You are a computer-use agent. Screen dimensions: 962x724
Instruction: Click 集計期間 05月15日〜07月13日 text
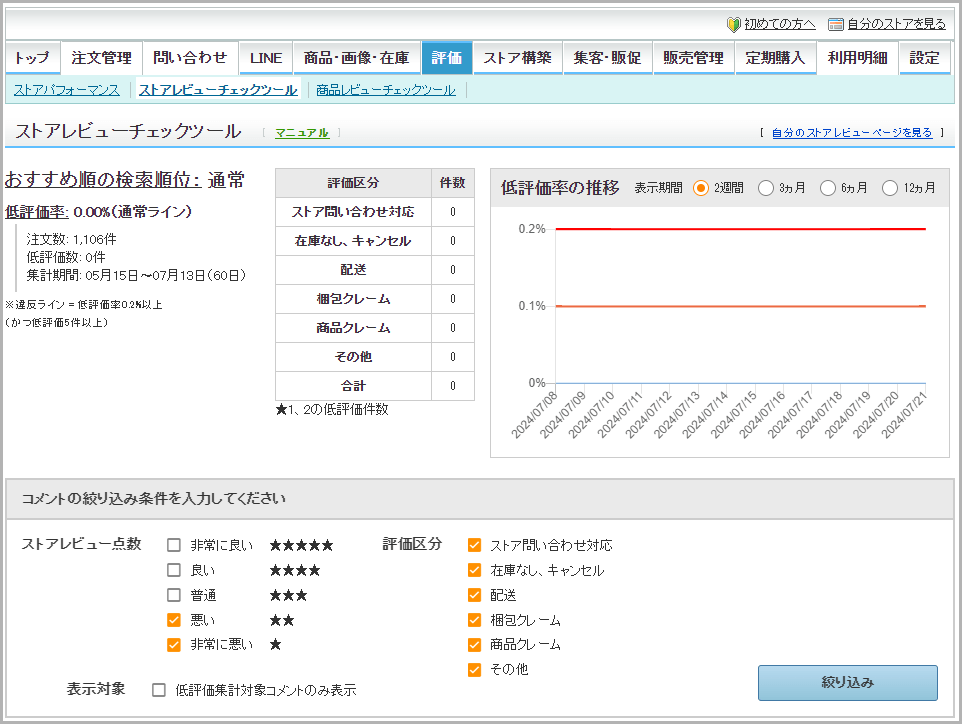pos(136,275)
